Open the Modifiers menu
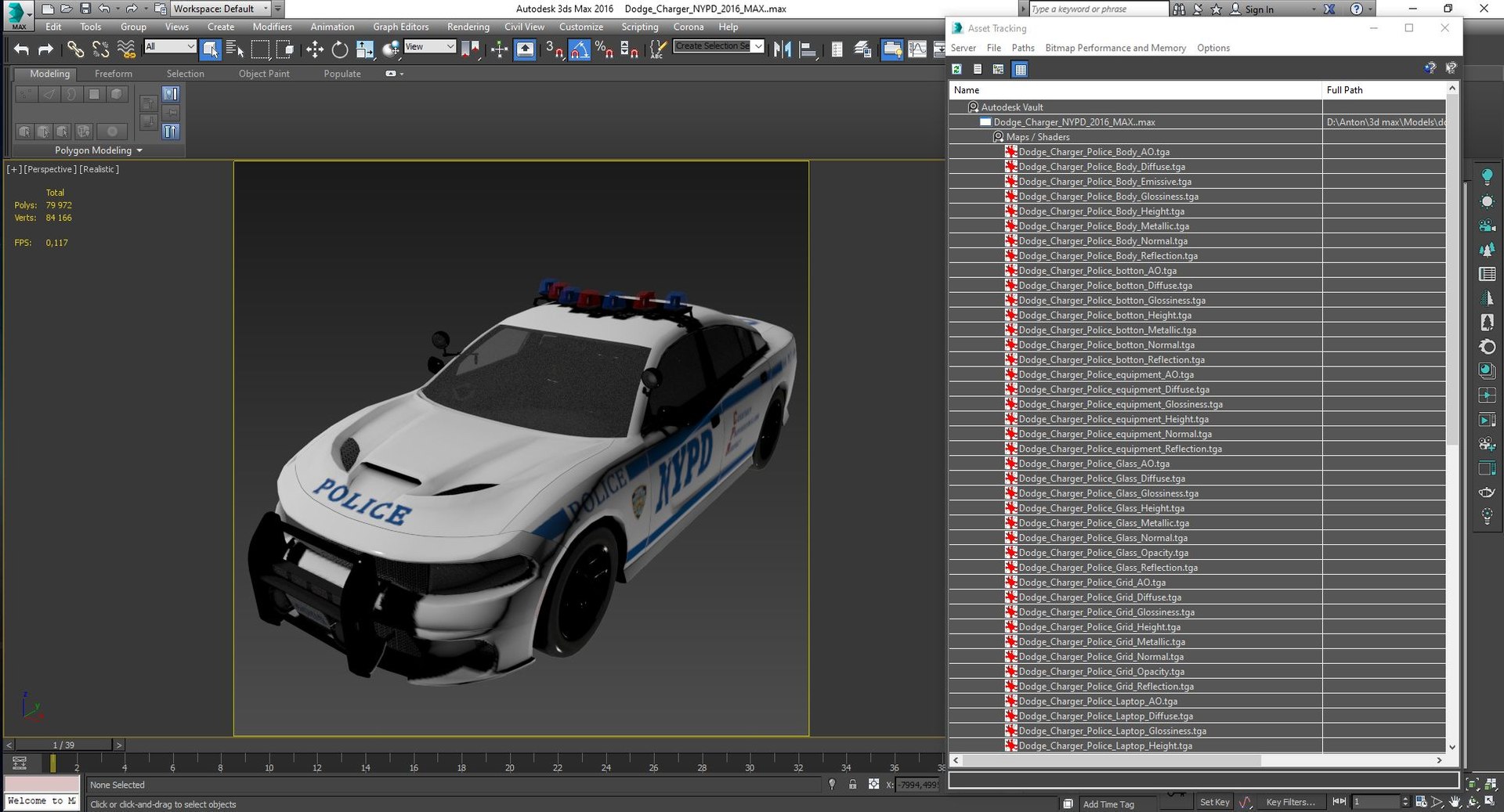The height and width of the screenshot is (812, 1504). [272, 27]
